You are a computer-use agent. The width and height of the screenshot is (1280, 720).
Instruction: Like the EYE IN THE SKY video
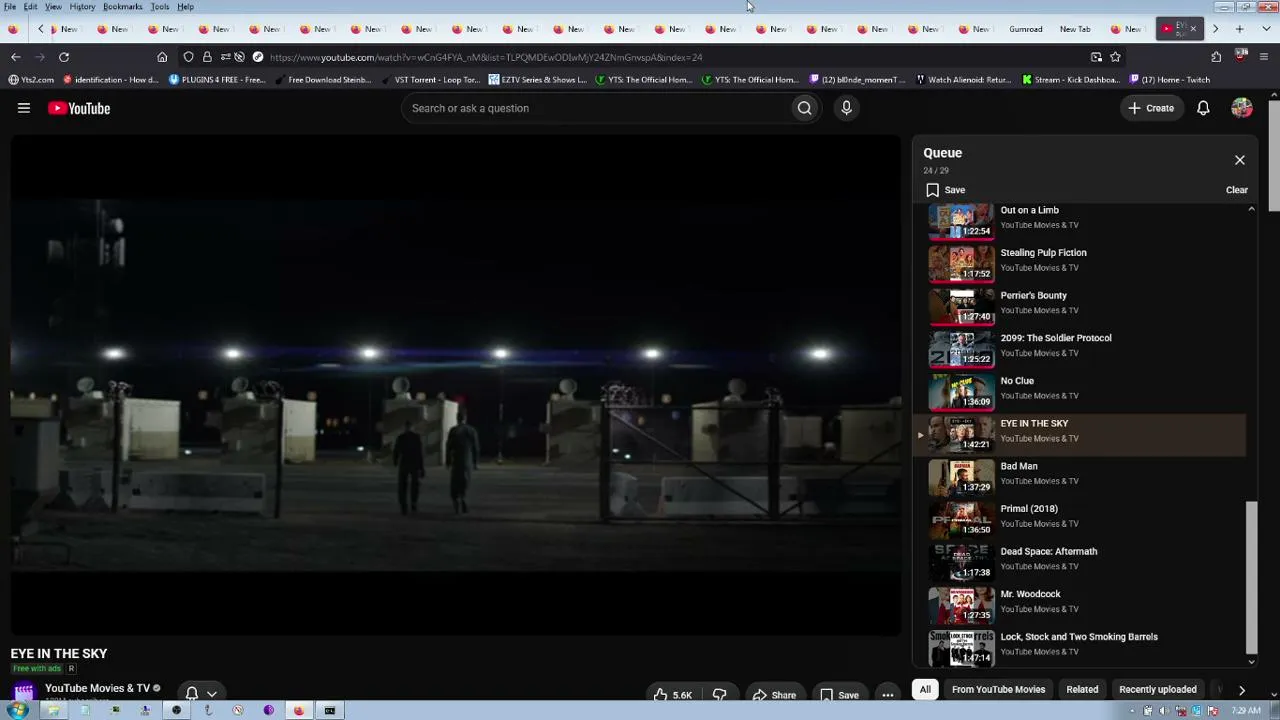pyautogui.click(x=673, y=695)
